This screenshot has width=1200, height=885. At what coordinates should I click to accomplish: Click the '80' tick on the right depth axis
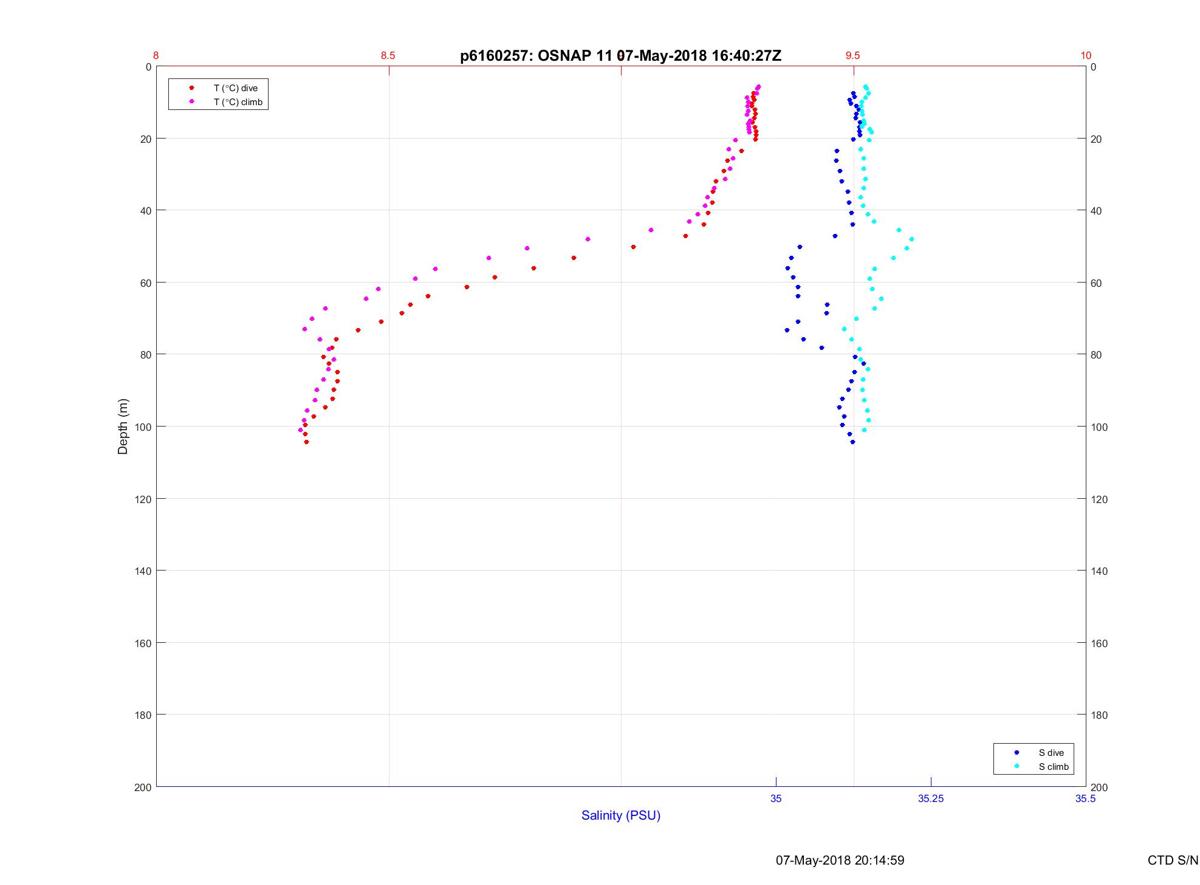(1097, 355)
